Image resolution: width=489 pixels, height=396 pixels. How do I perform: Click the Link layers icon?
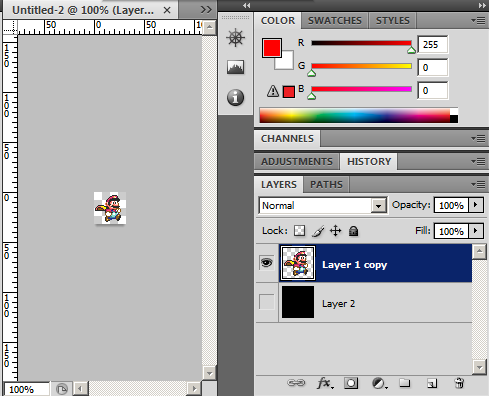click(296, 383)
